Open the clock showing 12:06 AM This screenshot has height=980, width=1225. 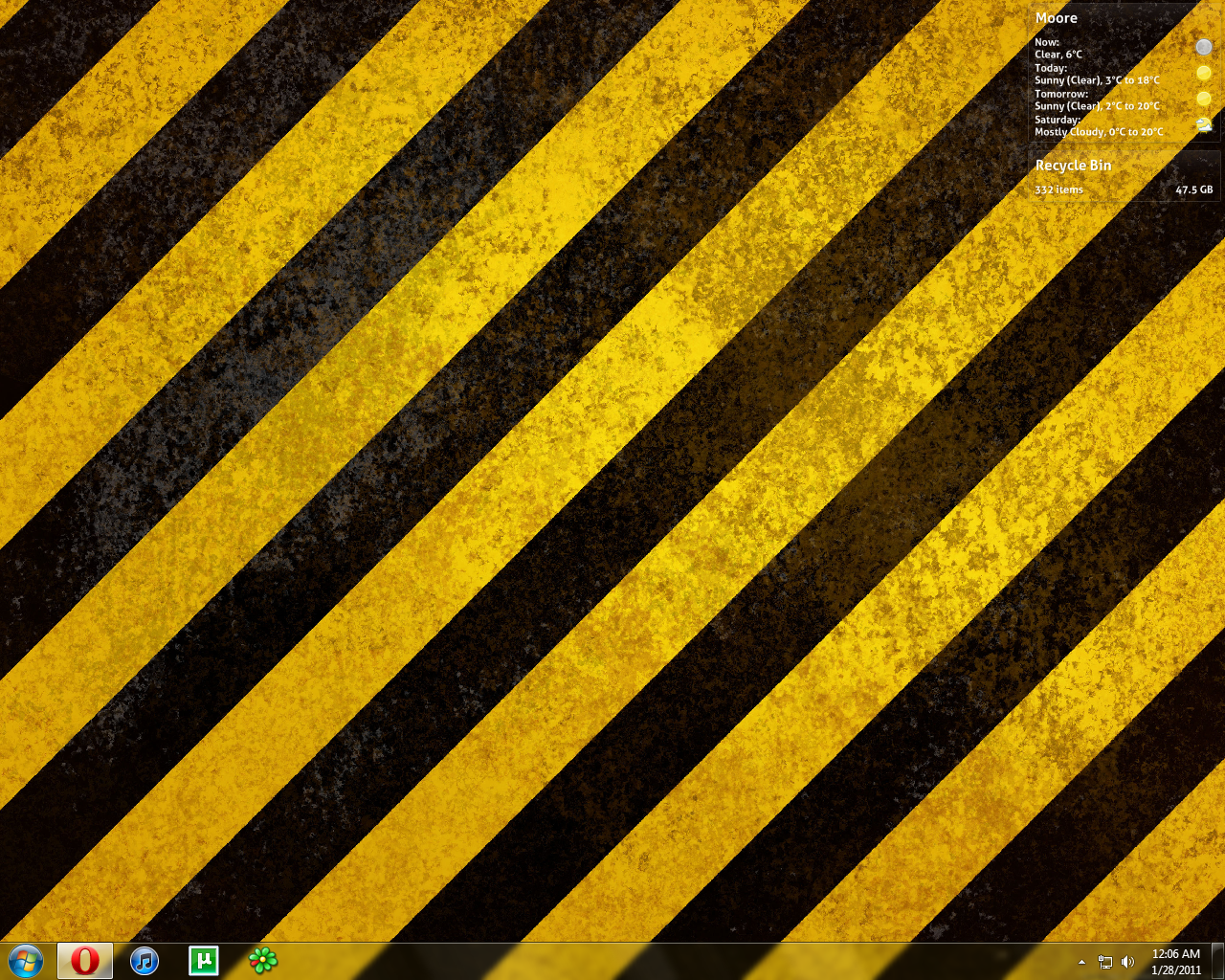tap(1176, 954)
